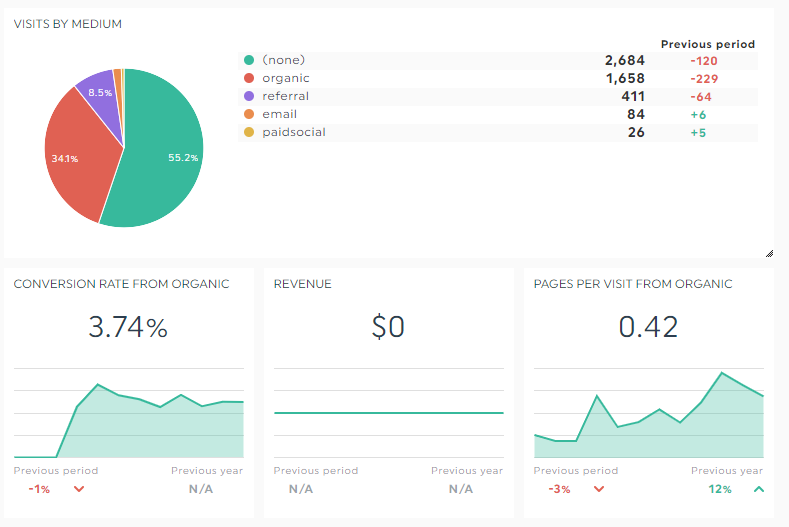Click the green (none) legend dot

(x=249, y=60)
